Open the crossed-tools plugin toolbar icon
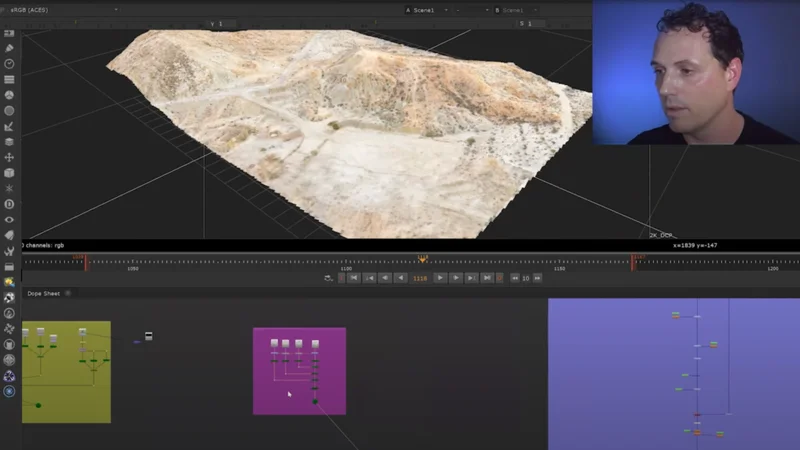 click(9, 329)
